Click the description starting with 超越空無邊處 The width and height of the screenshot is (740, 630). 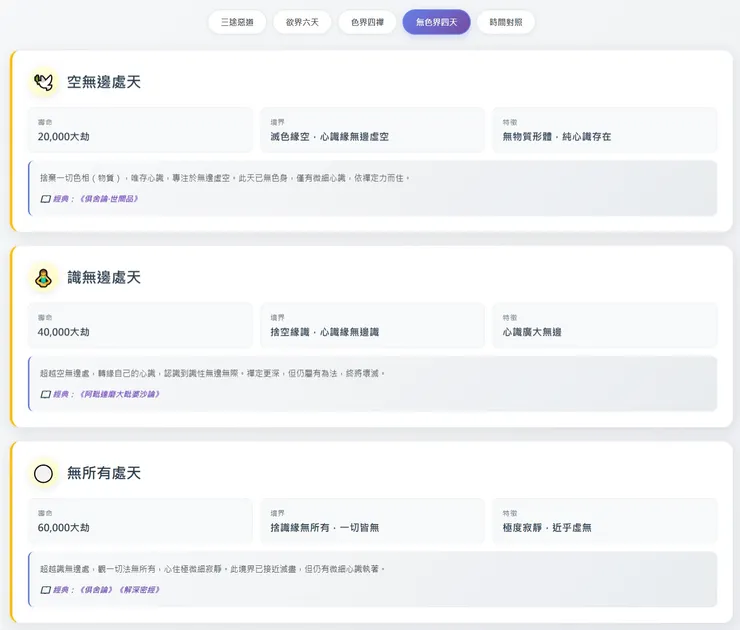click(x=213, y=373)
